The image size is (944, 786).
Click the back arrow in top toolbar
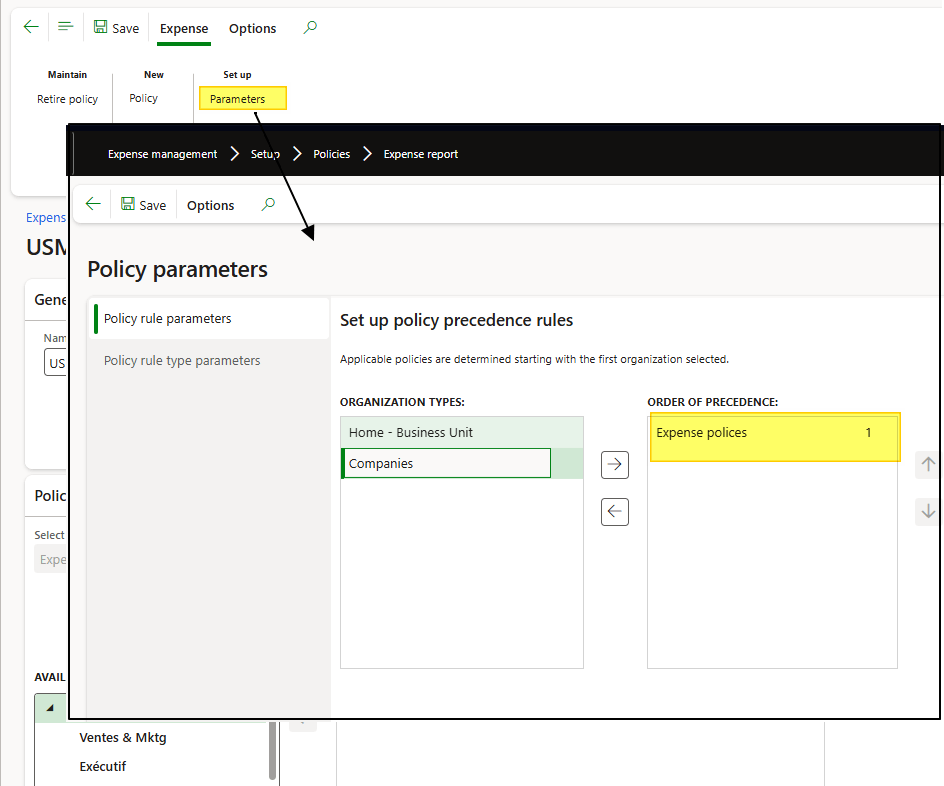pyautogui.click(x=31, y=27)
